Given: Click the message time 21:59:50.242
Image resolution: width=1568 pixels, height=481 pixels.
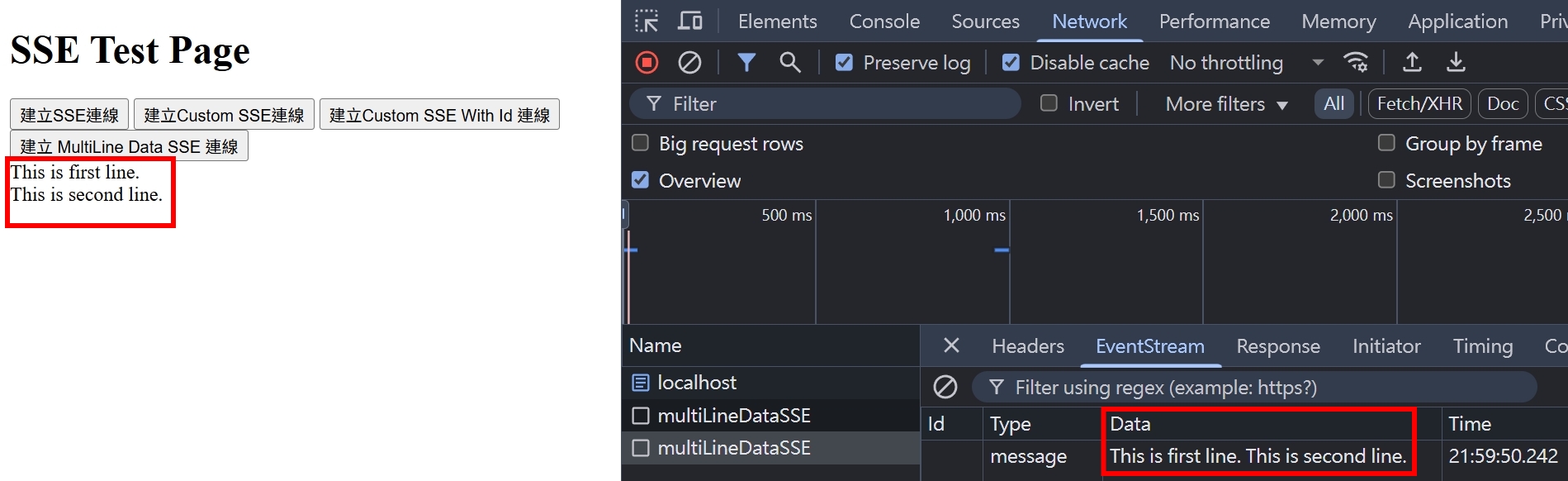Looking at the screenshot, I should (x=1503, y=456).
